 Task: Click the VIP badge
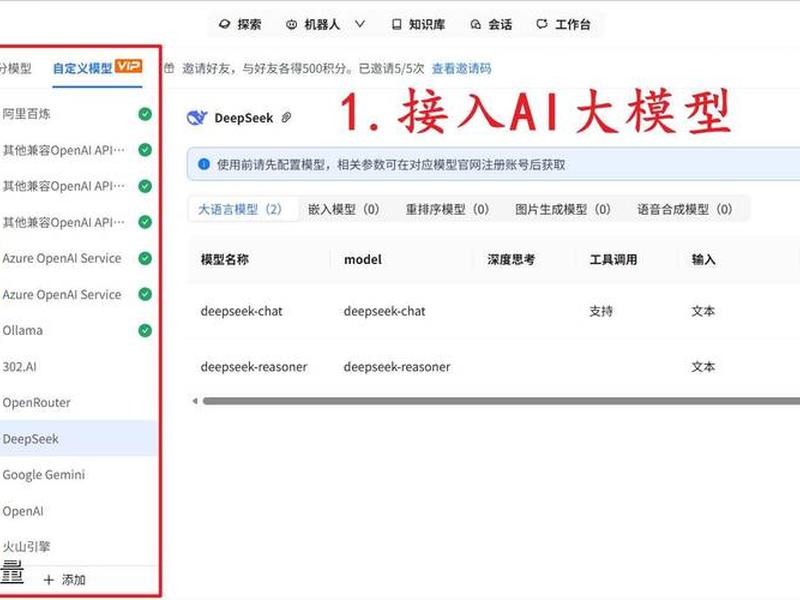click(x=129, y=66)
